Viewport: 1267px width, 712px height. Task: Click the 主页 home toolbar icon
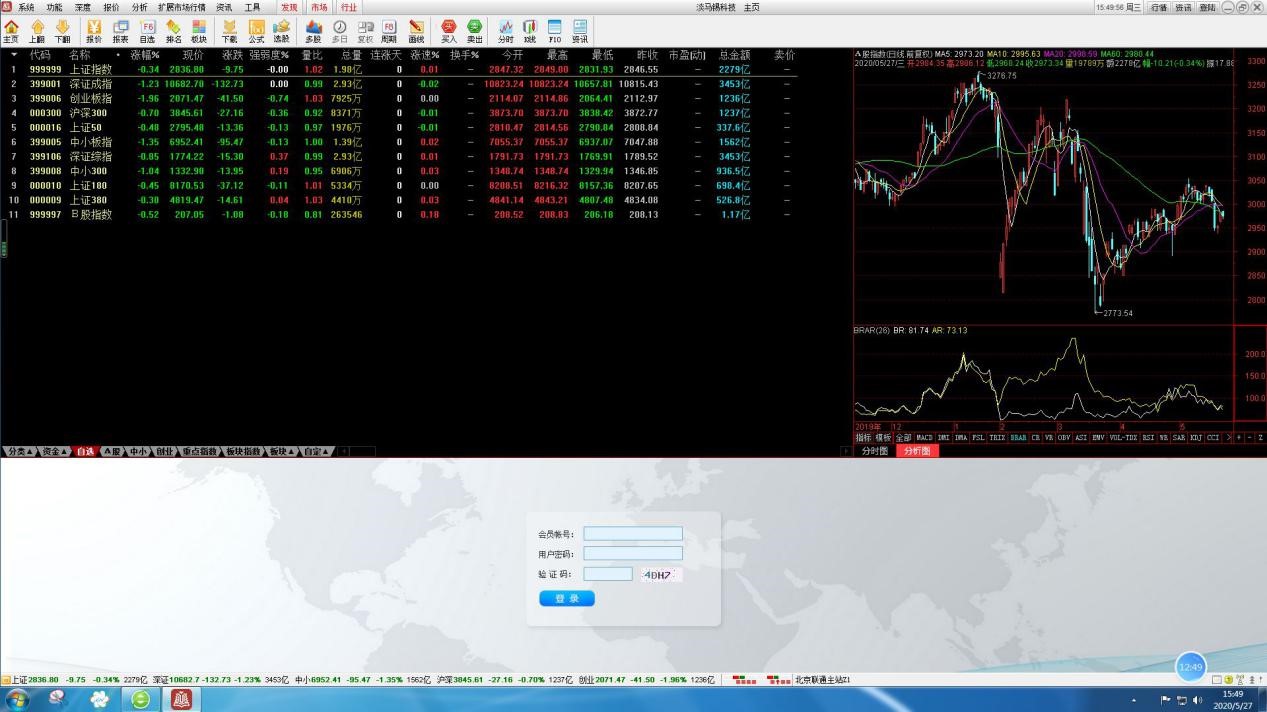pyautogui.click(x=11, y=30)
